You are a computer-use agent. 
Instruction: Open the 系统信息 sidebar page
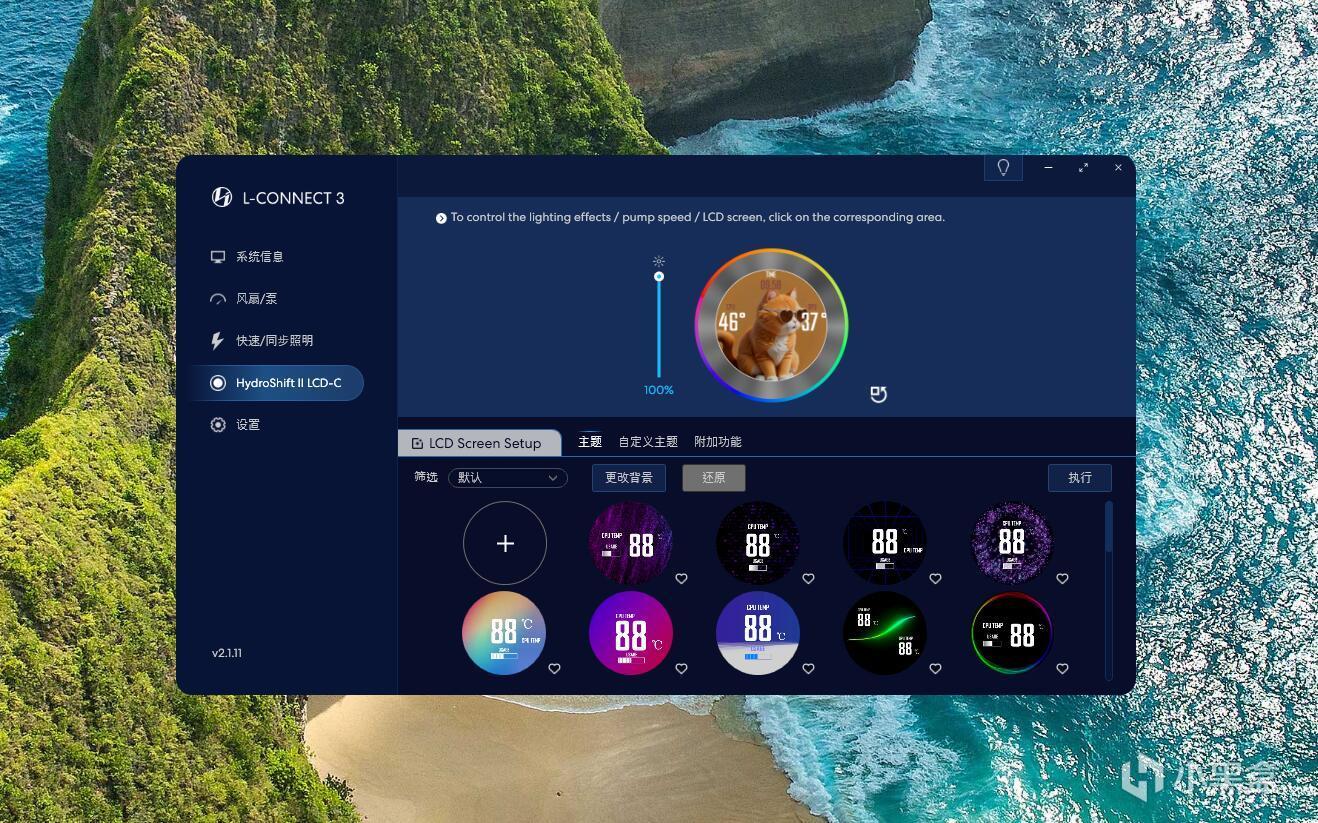[x=247, y=257]
